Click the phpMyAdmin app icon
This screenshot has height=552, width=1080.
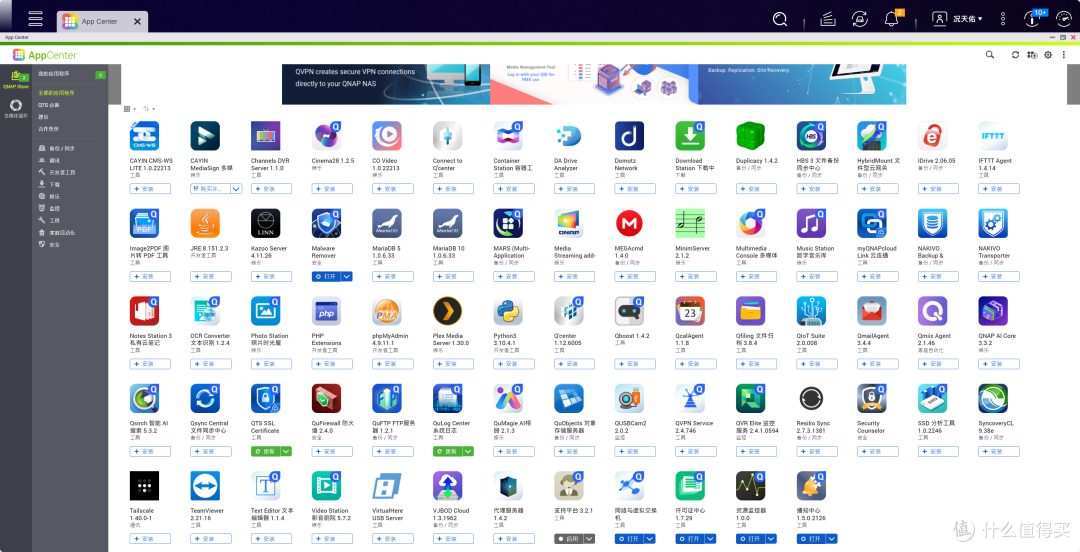tap(387, 311)
